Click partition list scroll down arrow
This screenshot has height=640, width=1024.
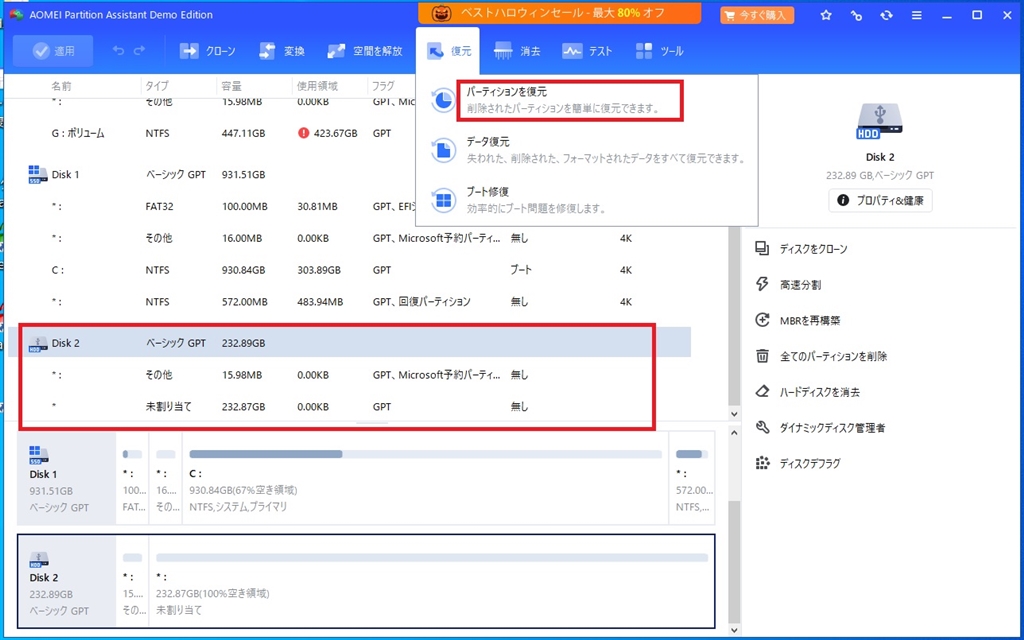(734, 414)
